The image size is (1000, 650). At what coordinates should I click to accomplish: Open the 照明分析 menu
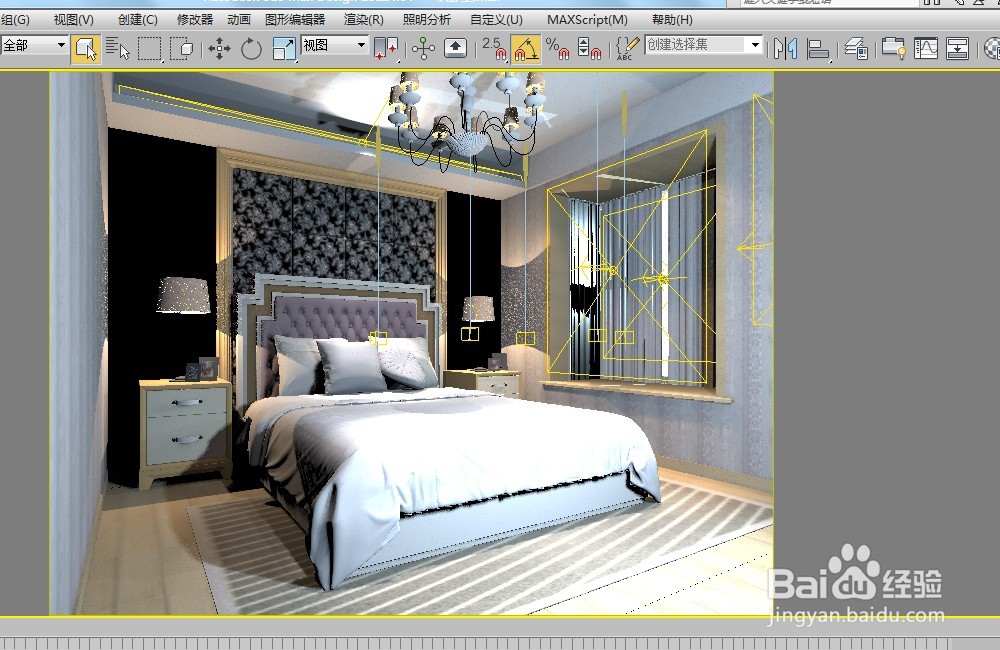pyautogui.click(x=427, y=20)
